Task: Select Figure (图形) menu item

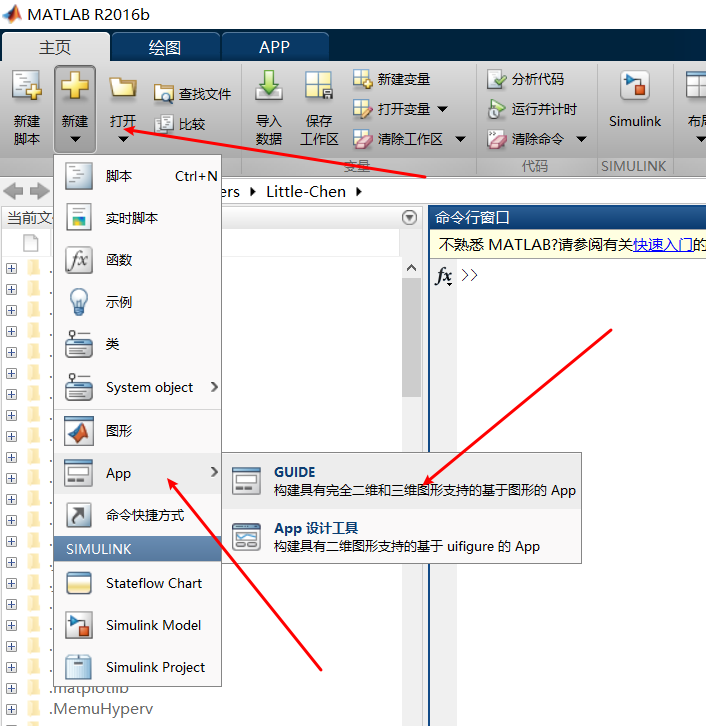Action: coord(137,431)
